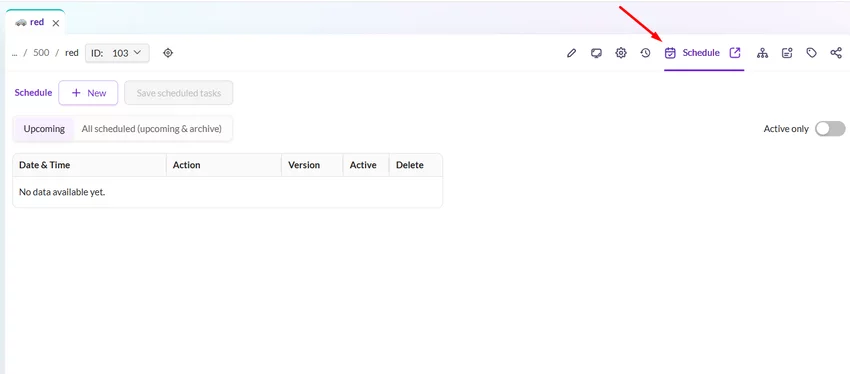Open Schedule in new window icon
The width and height of the screenshot is (850, 374).
click(735, 53)
